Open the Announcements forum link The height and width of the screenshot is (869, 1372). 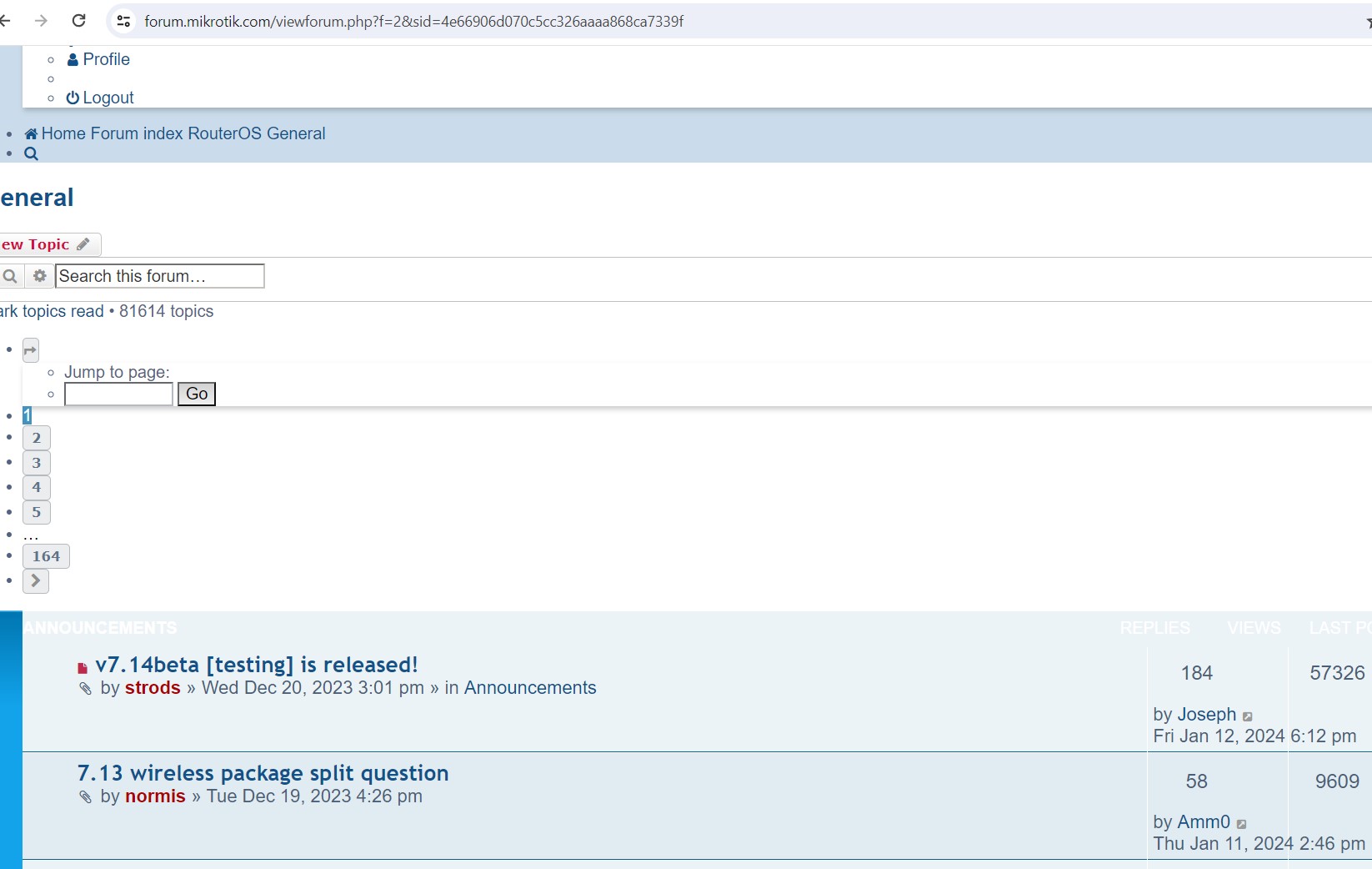[x=529, y=688]
